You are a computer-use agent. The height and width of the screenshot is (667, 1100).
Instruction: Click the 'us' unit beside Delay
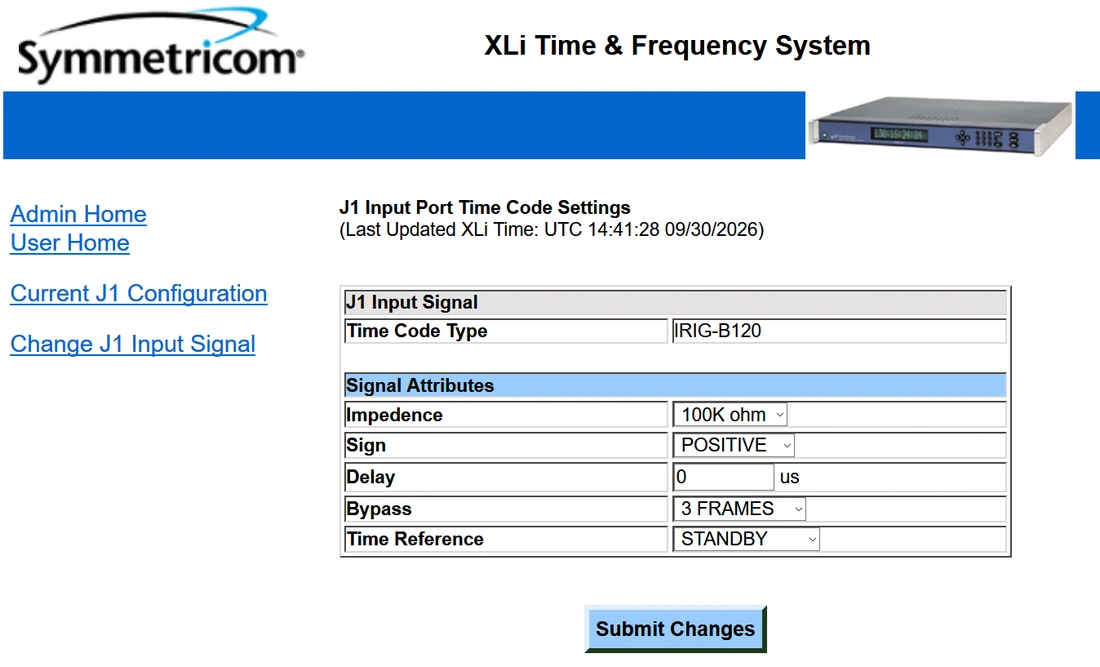point(789,478)
